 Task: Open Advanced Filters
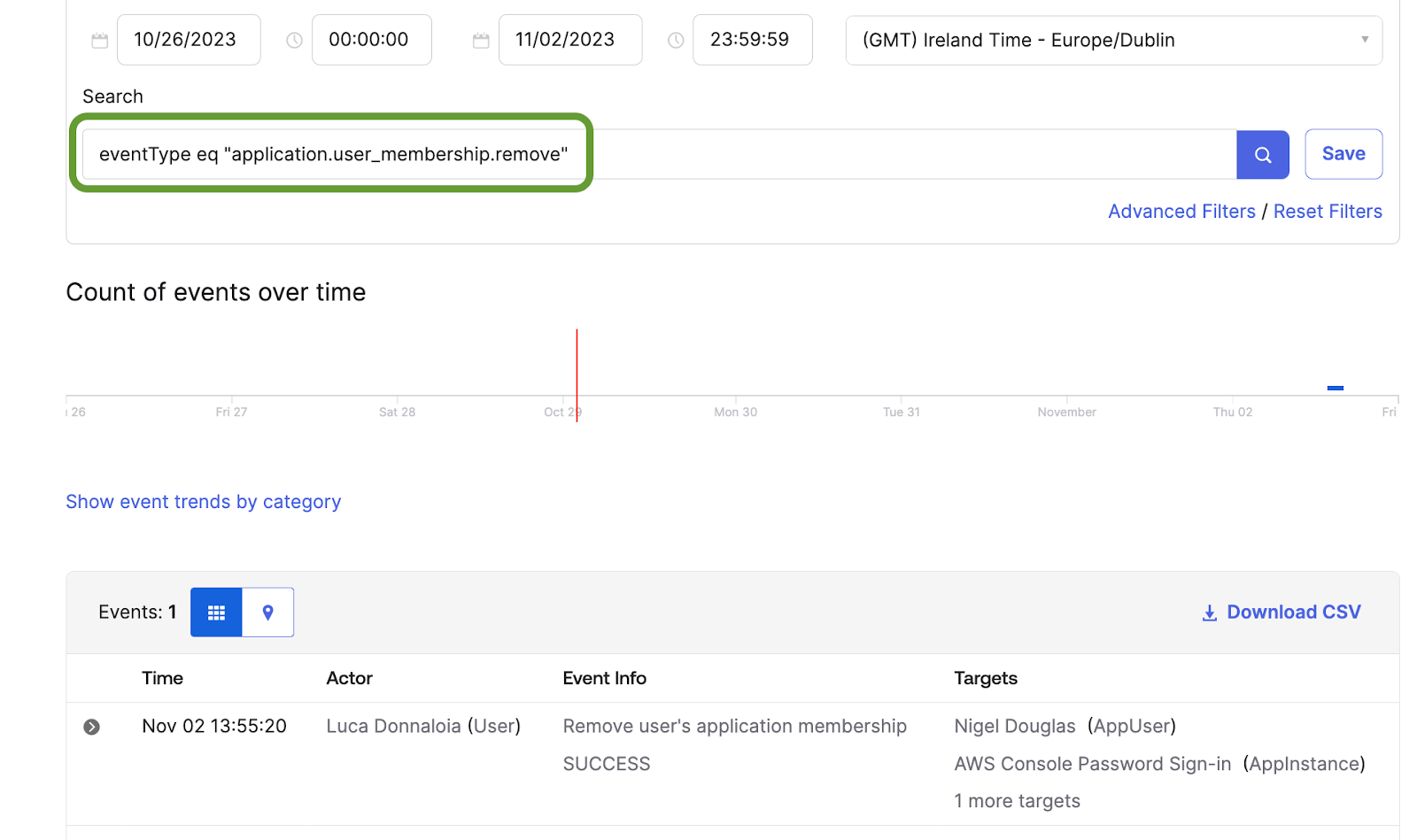(x=1181, y=212)
